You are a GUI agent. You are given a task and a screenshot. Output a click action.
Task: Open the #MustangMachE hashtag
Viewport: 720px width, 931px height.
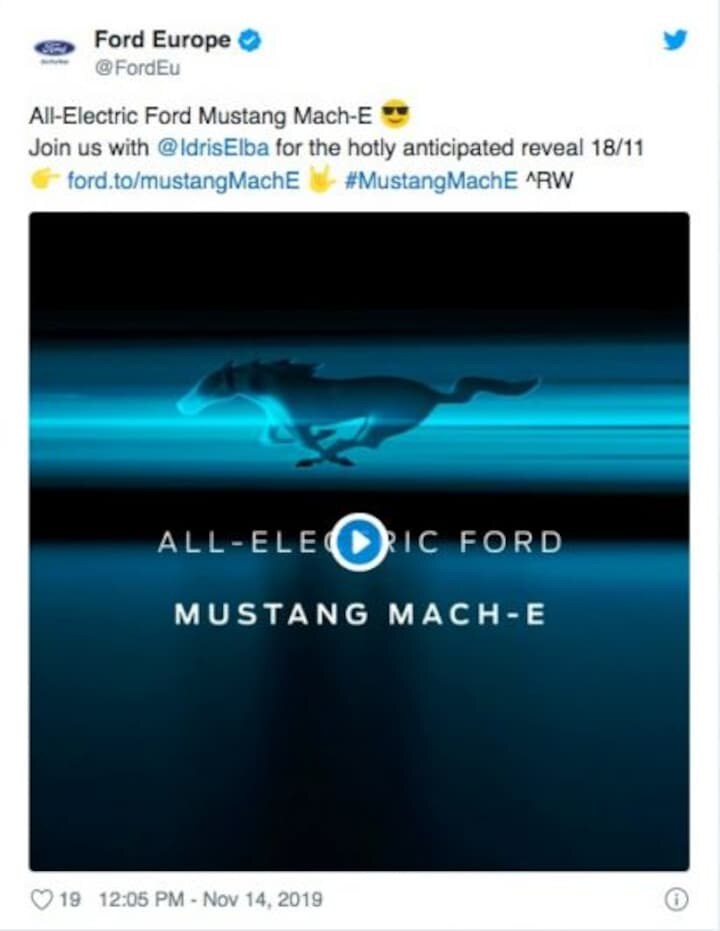tap(431, 180)
